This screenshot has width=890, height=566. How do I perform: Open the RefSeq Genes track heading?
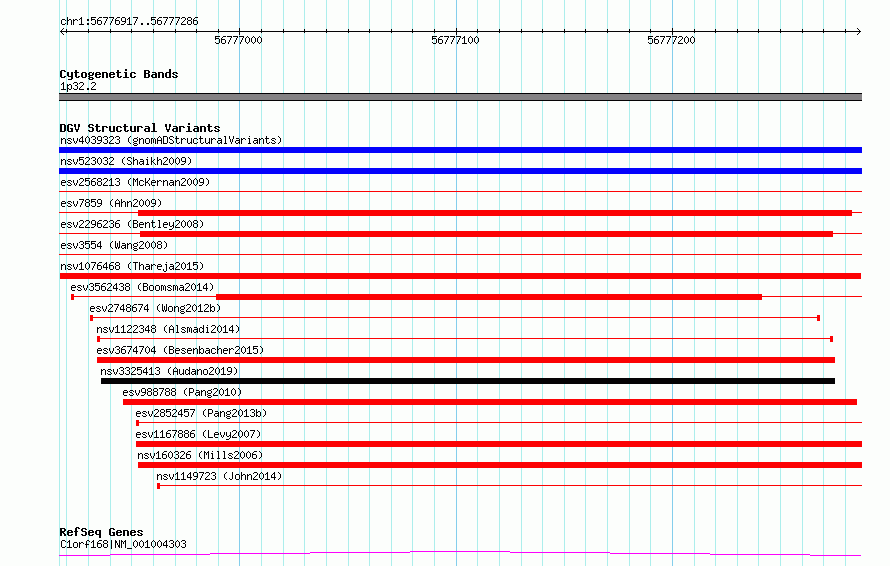pyautogui.click(x=101, y=532)
